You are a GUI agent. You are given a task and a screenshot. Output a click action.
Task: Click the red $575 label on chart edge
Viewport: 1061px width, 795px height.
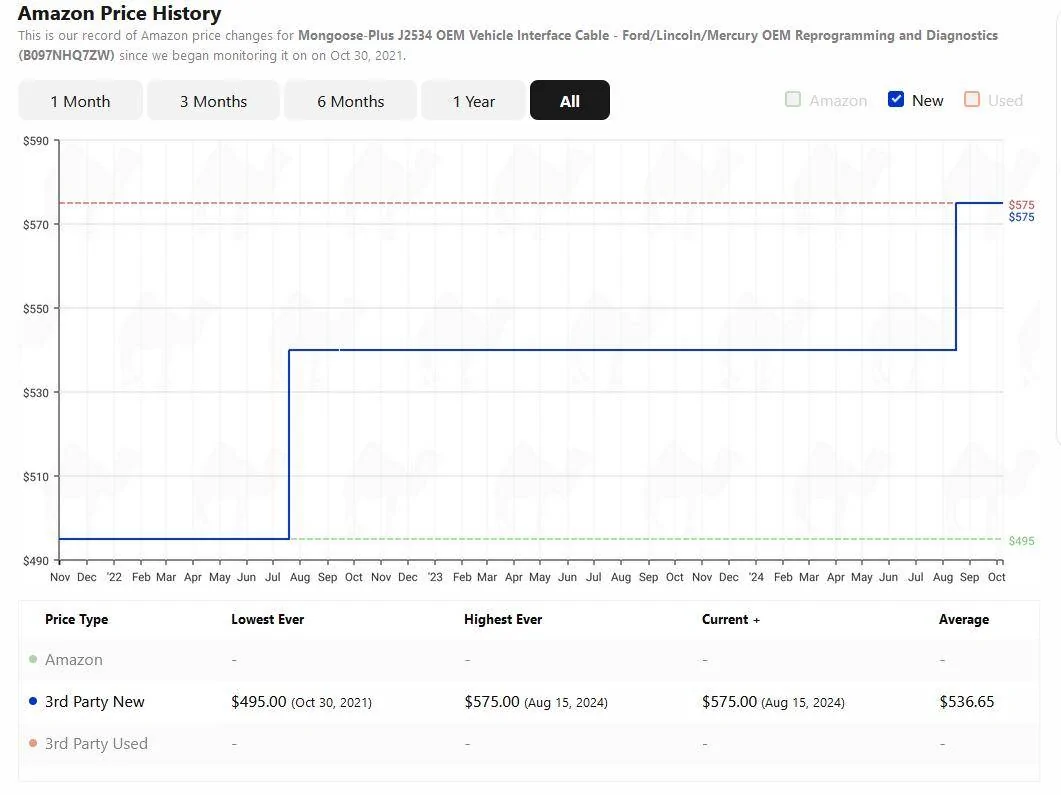pyautogui.click(x=1021, y=204)
